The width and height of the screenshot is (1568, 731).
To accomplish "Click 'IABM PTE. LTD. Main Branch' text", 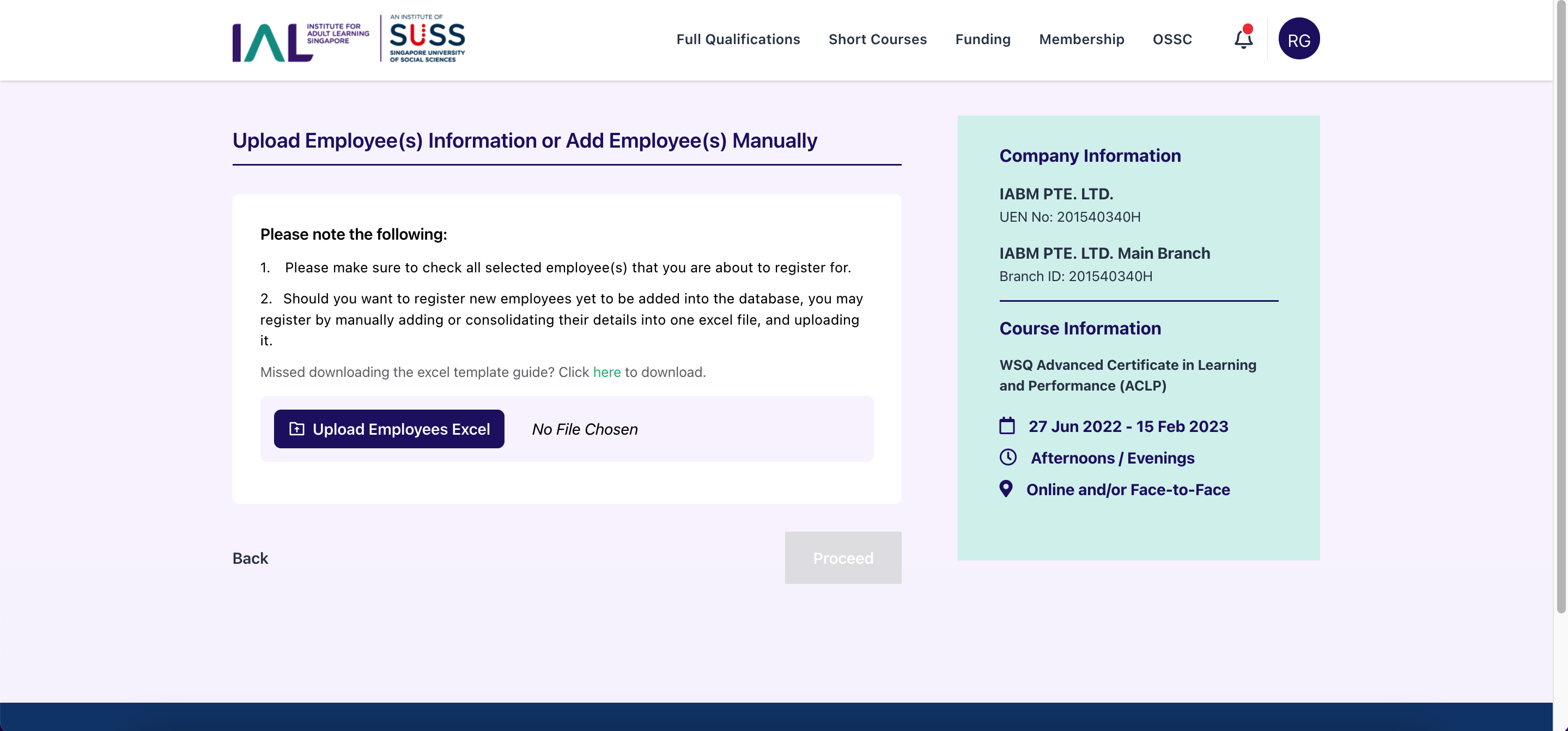I will [1104, 253].
